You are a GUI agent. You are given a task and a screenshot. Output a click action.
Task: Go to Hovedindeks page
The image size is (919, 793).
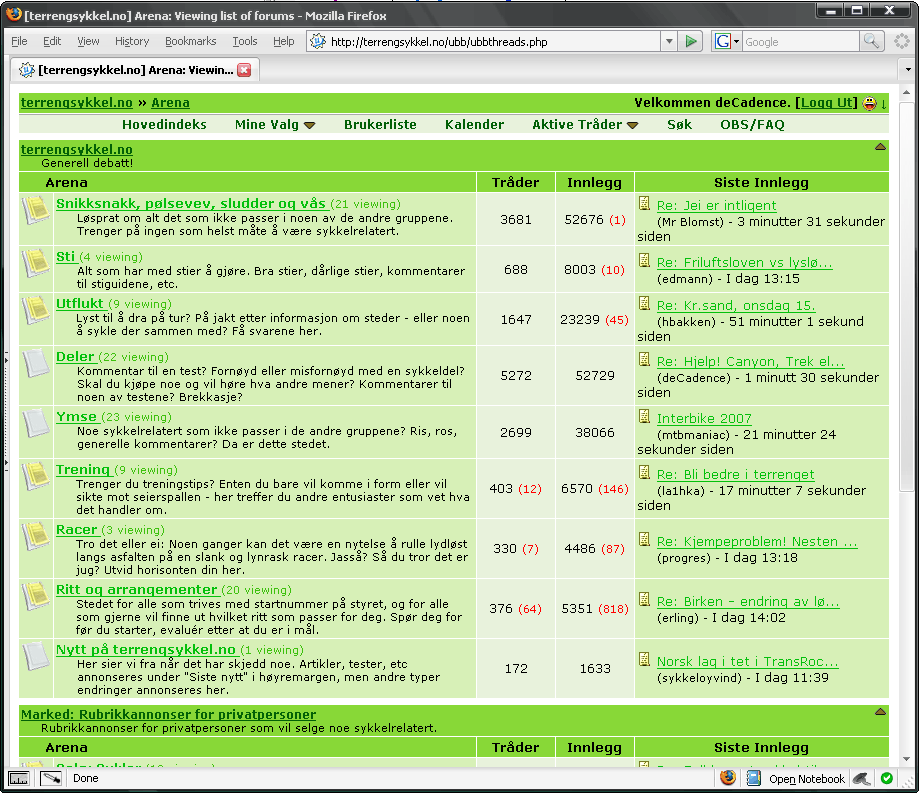pos(164,125)
